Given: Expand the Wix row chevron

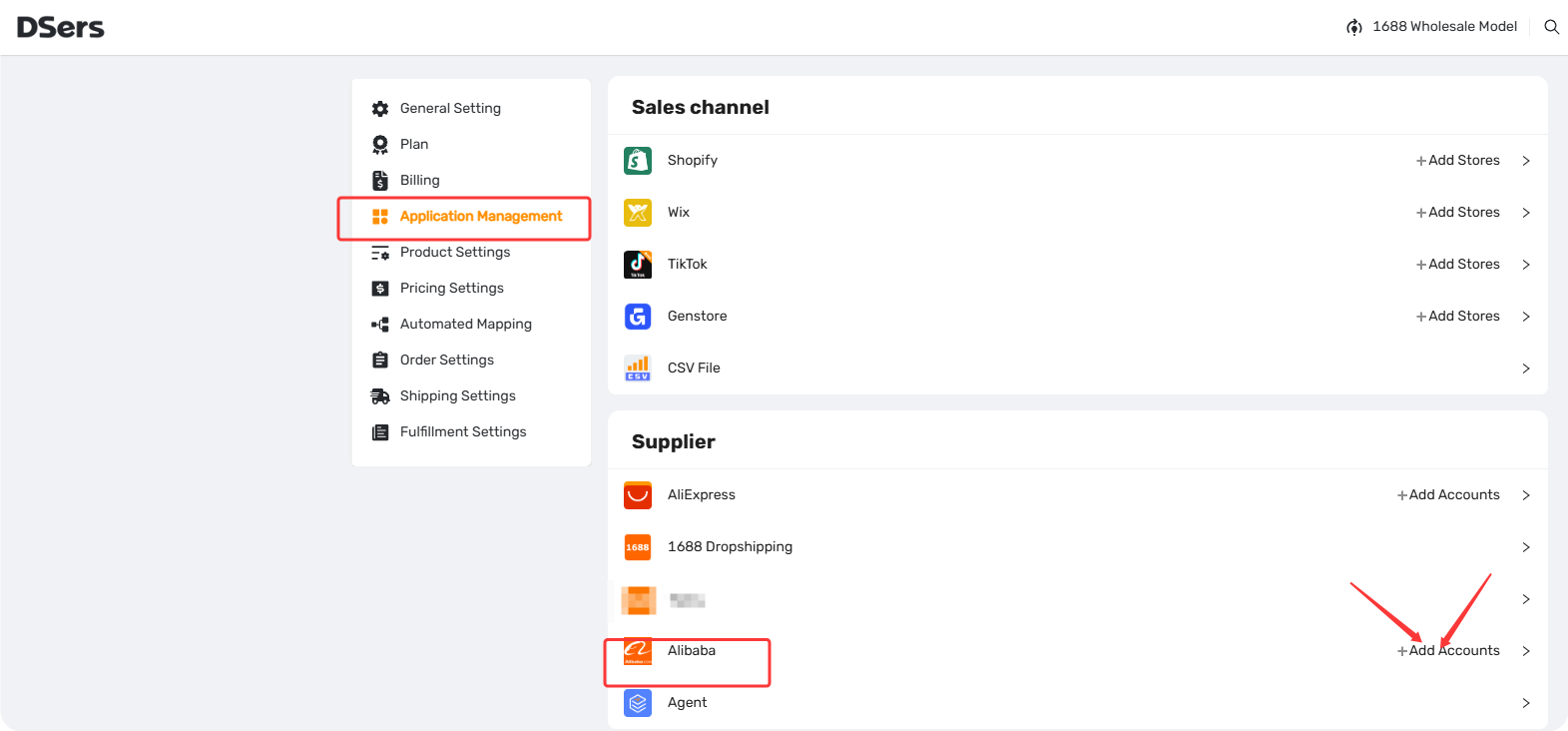Looking at the screenshot, I should tap(1526, 213).
